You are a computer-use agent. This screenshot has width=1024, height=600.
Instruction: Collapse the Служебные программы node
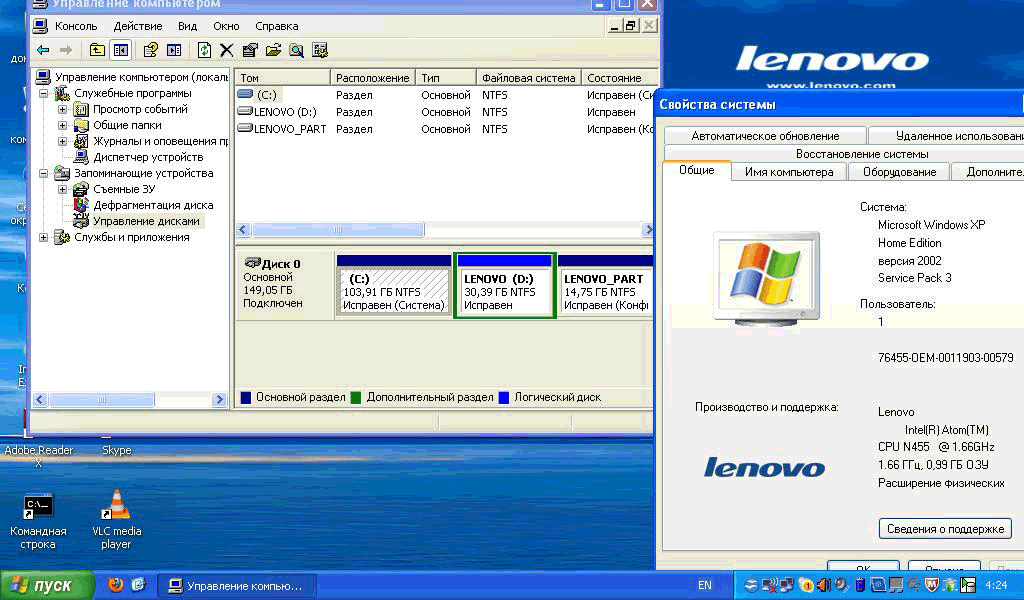(44, 93)
